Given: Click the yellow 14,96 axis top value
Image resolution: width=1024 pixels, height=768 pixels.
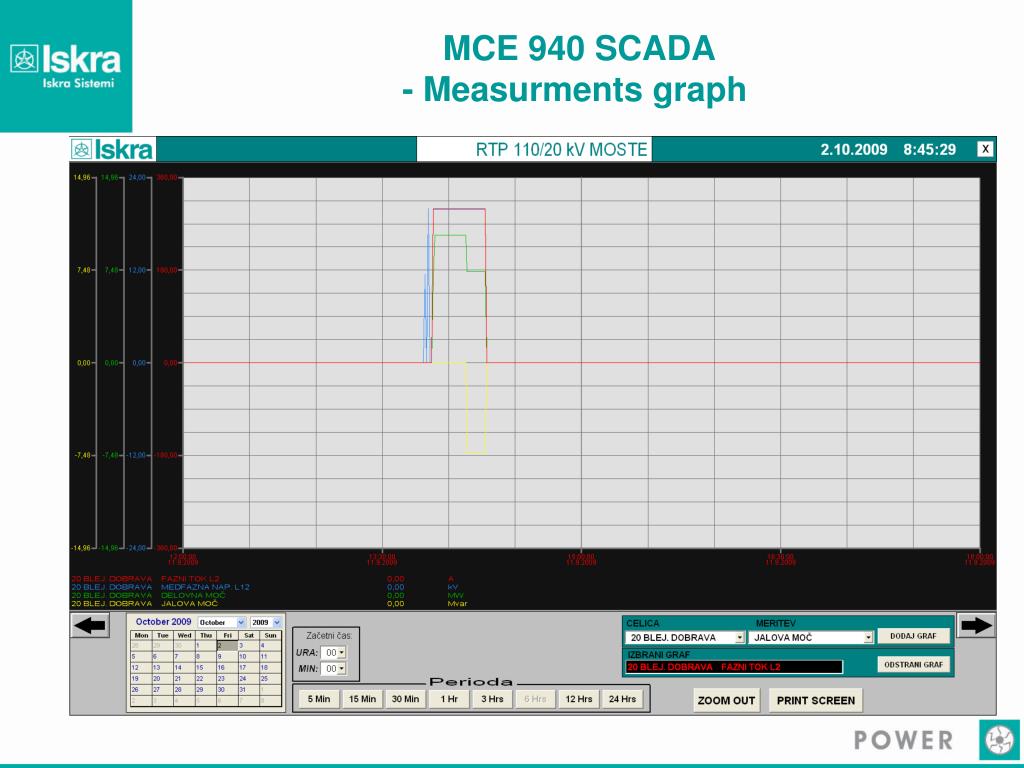Looking at the screenshot, I should pos(82,178).
